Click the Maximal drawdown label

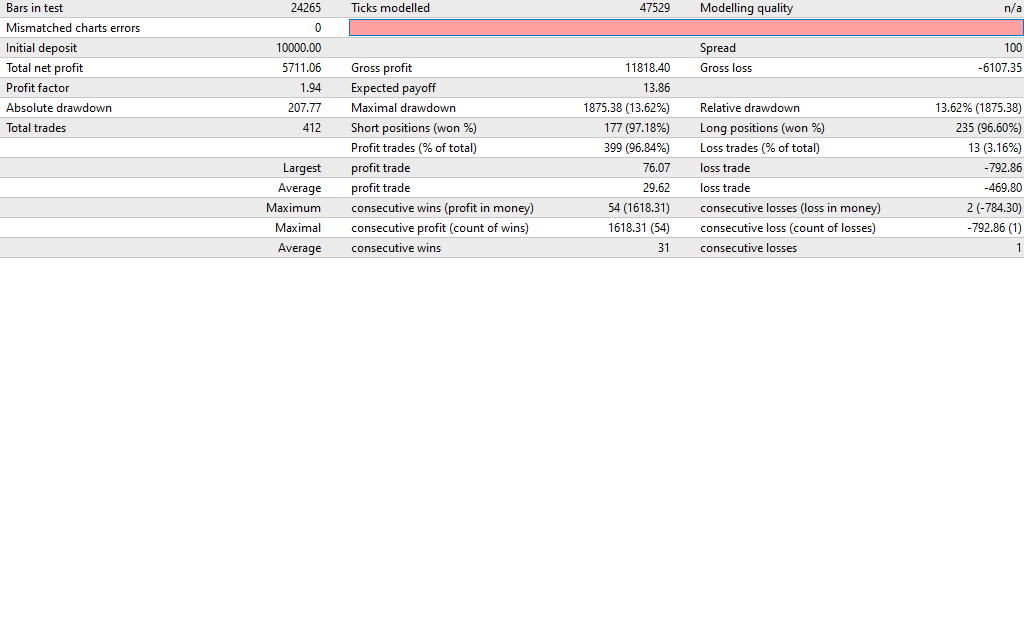pos(403,108)
